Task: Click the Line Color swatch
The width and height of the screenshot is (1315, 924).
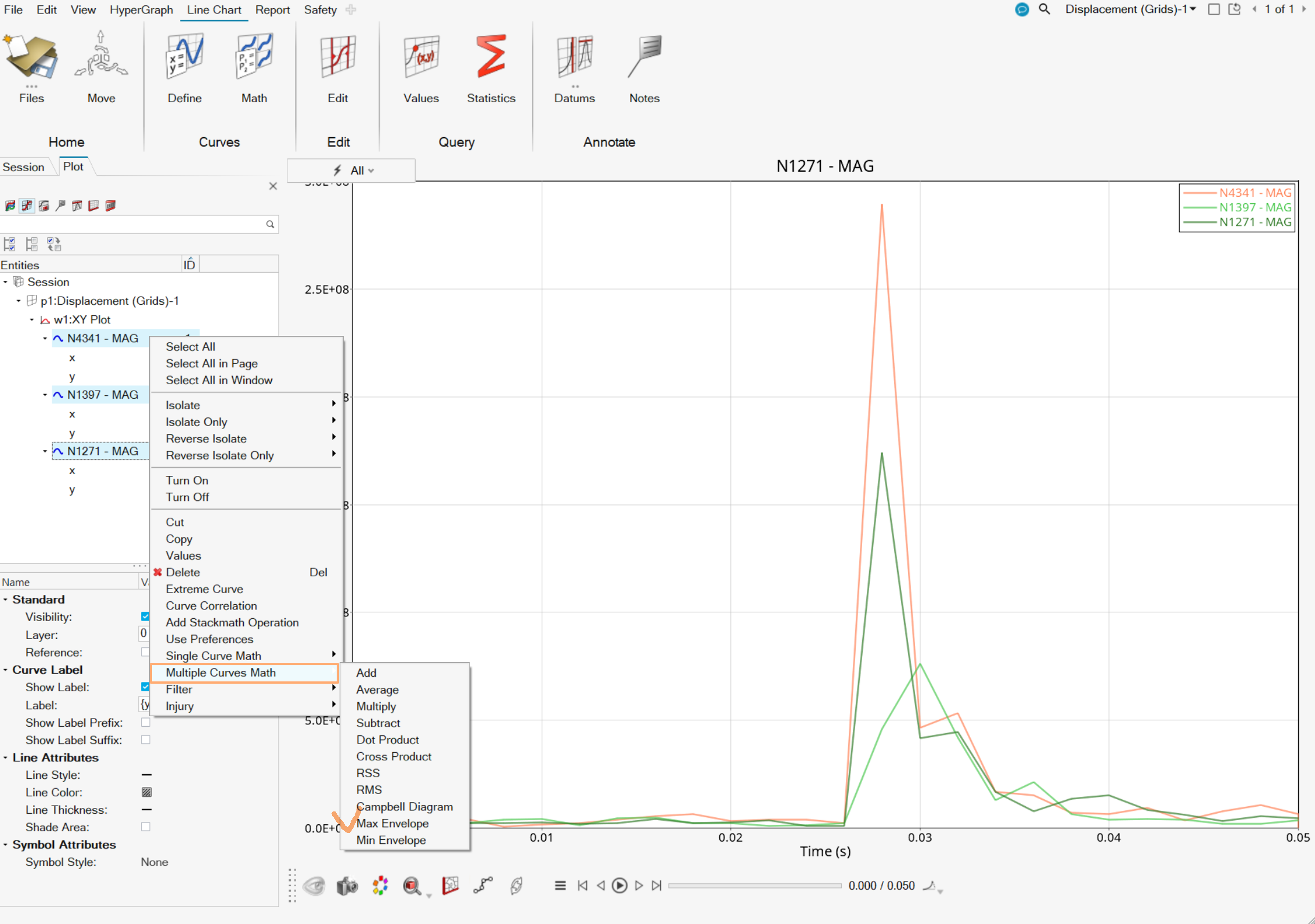Action: 147,792
